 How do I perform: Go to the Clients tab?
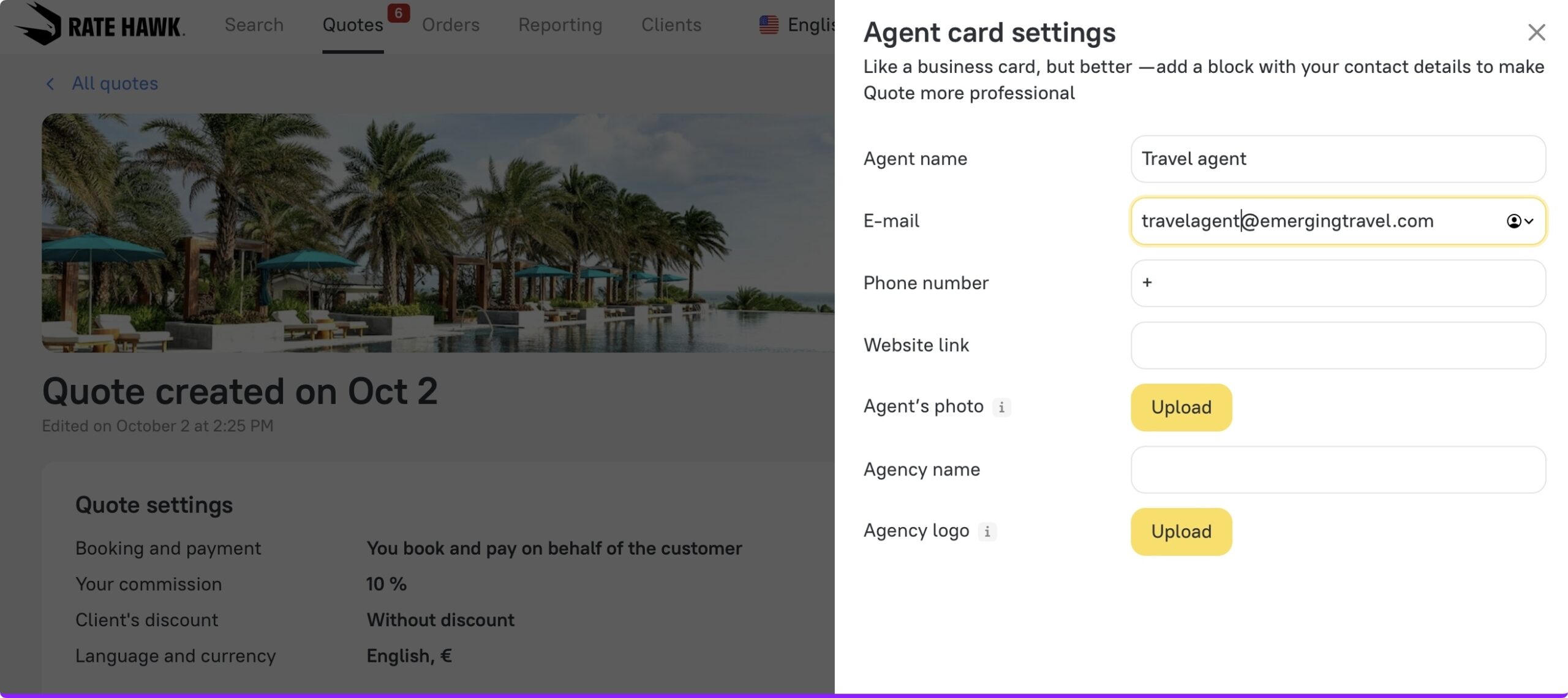point(671,25)
